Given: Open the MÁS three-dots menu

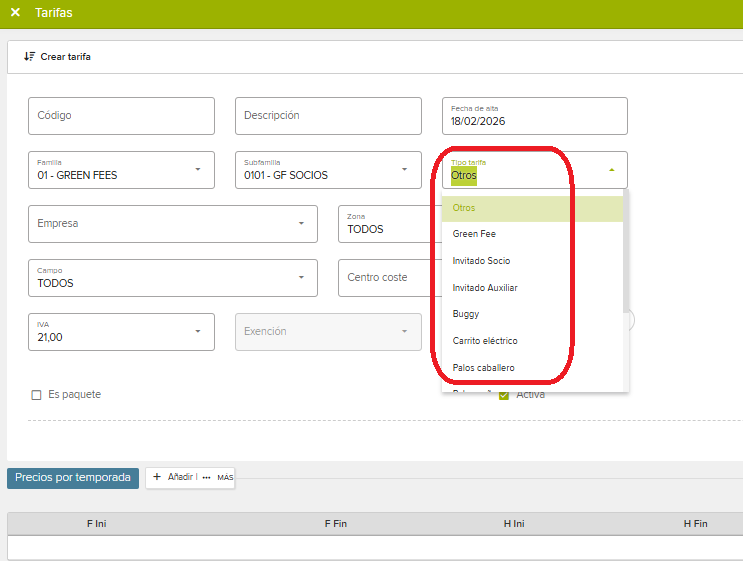Looking at the screenshot, I should click(x=207, y=478).
